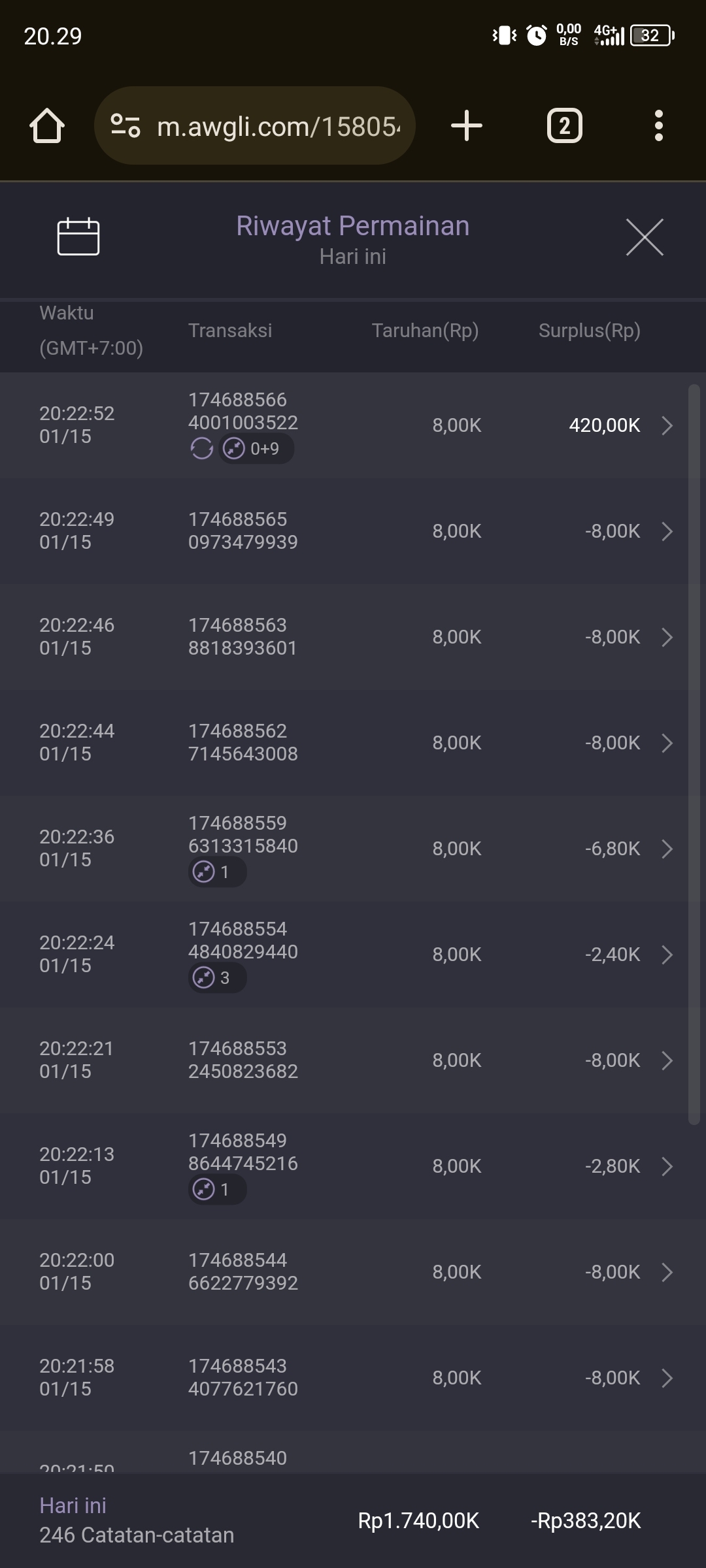This screenshot has height=1568, width=706.
Task: Select the 20:22:00 transaction row
Action: click(353, 1272)
